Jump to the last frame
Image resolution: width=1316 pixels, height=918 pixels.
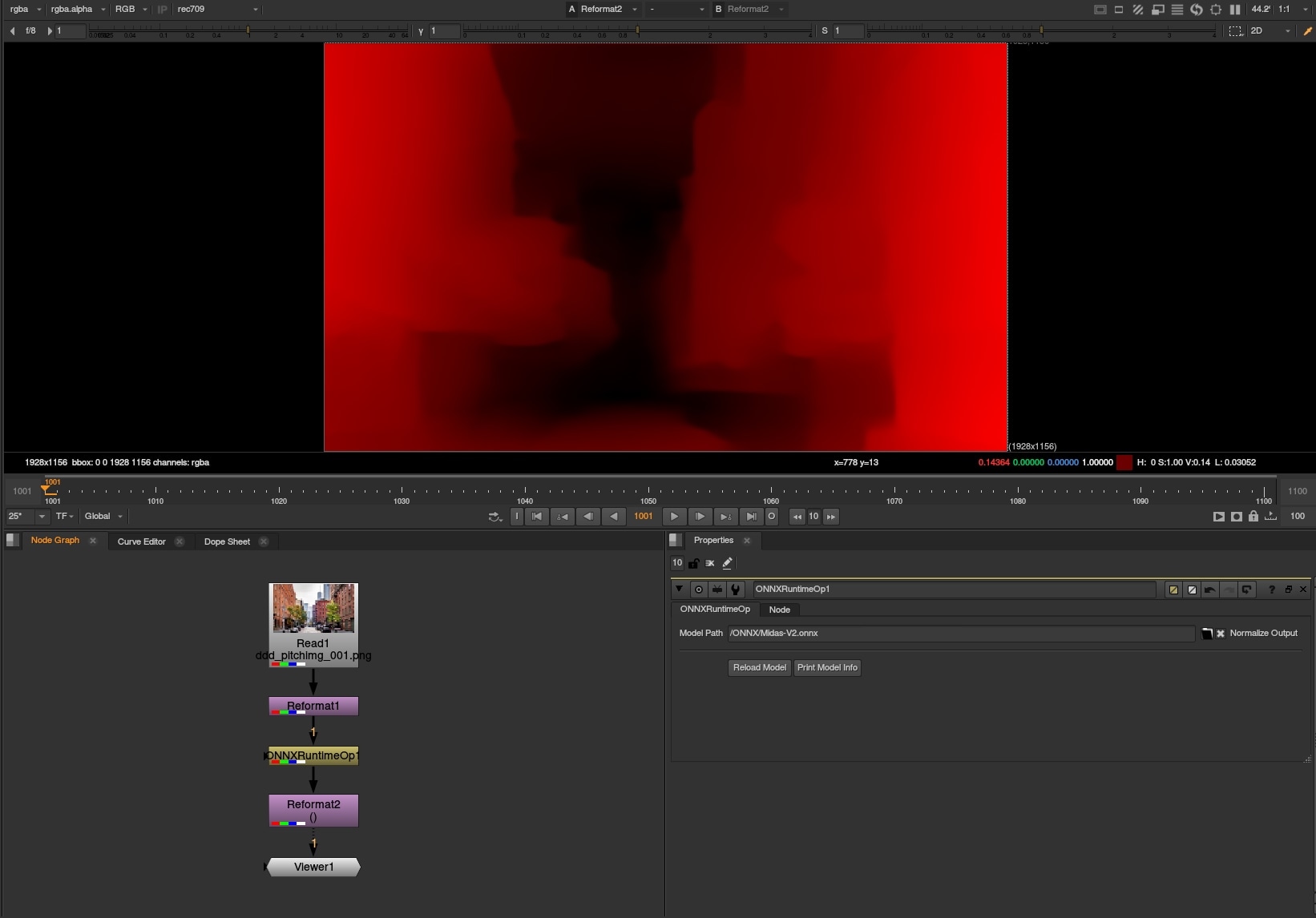[751, 517]
